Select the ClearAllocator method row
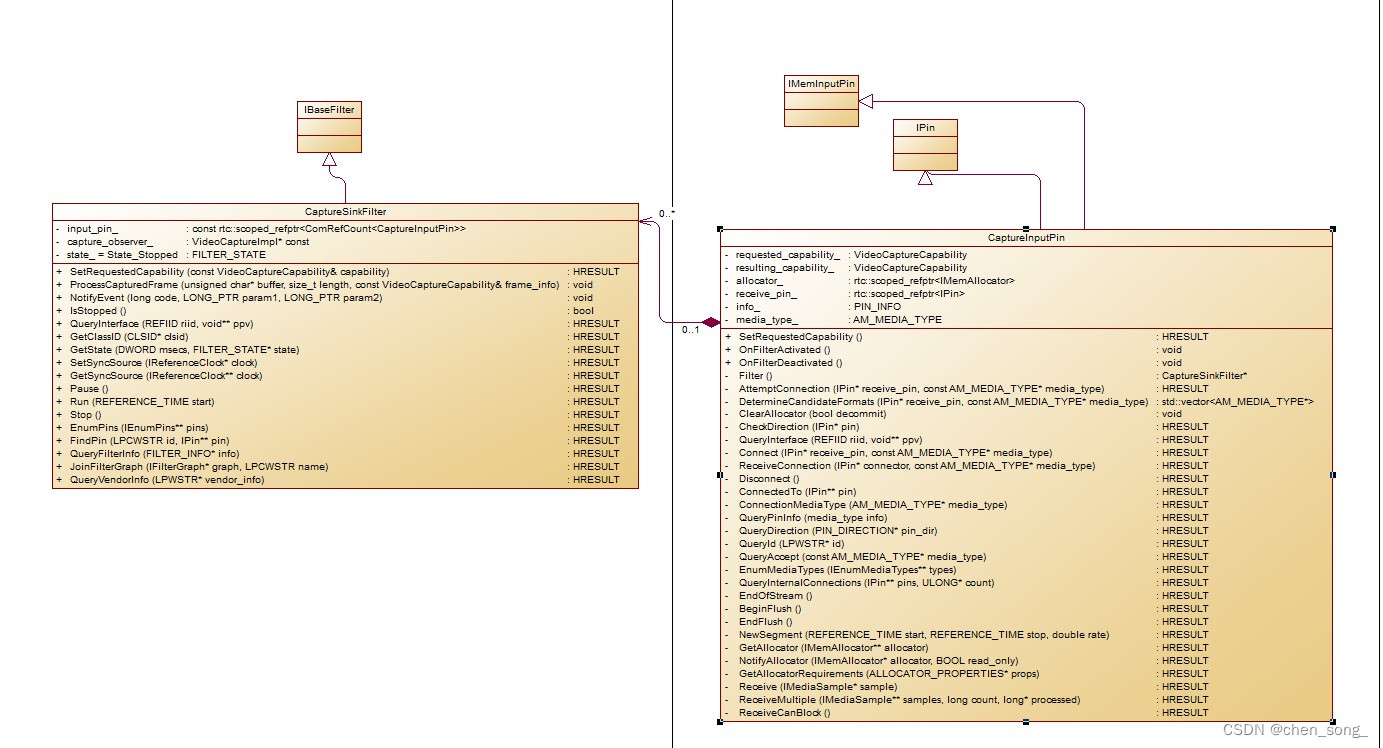Screen dimensions: 1383x748 [1026, 414]
